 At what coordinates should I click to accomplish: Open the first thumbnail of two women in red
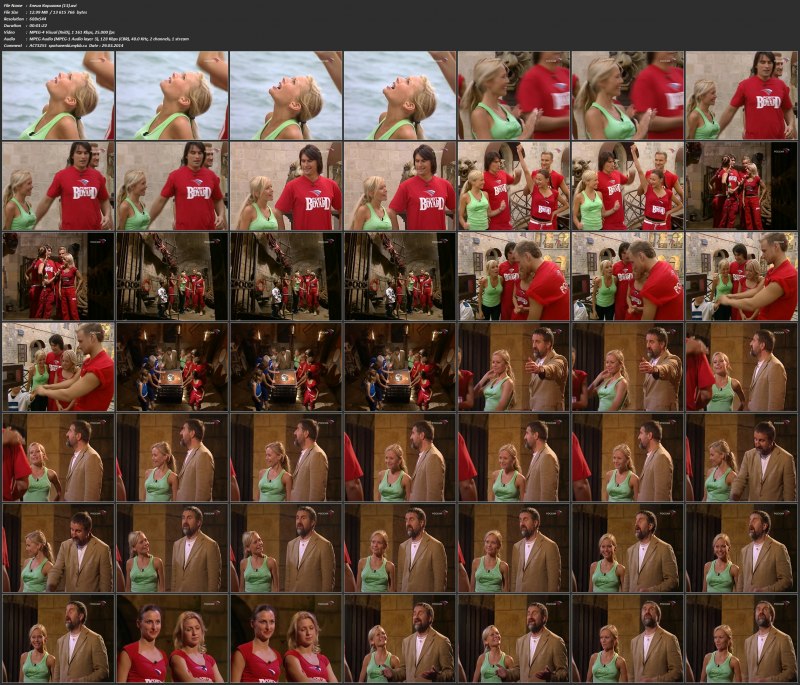coord(171,638)
